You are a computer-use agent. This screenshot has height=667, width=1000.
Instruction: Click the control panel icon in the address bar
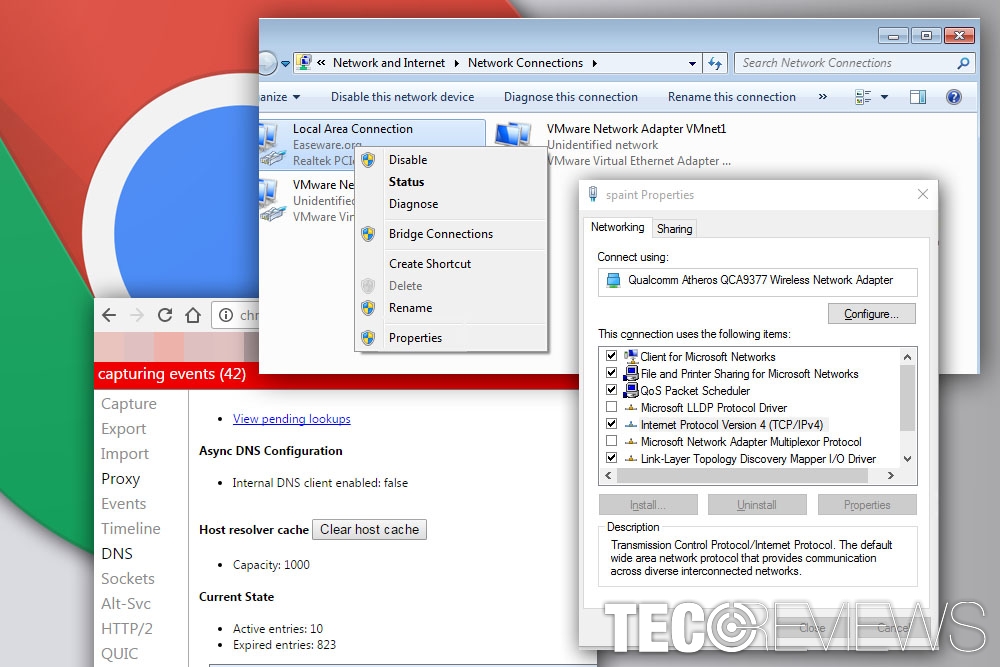pyautogui.click(x=304, y=62)
